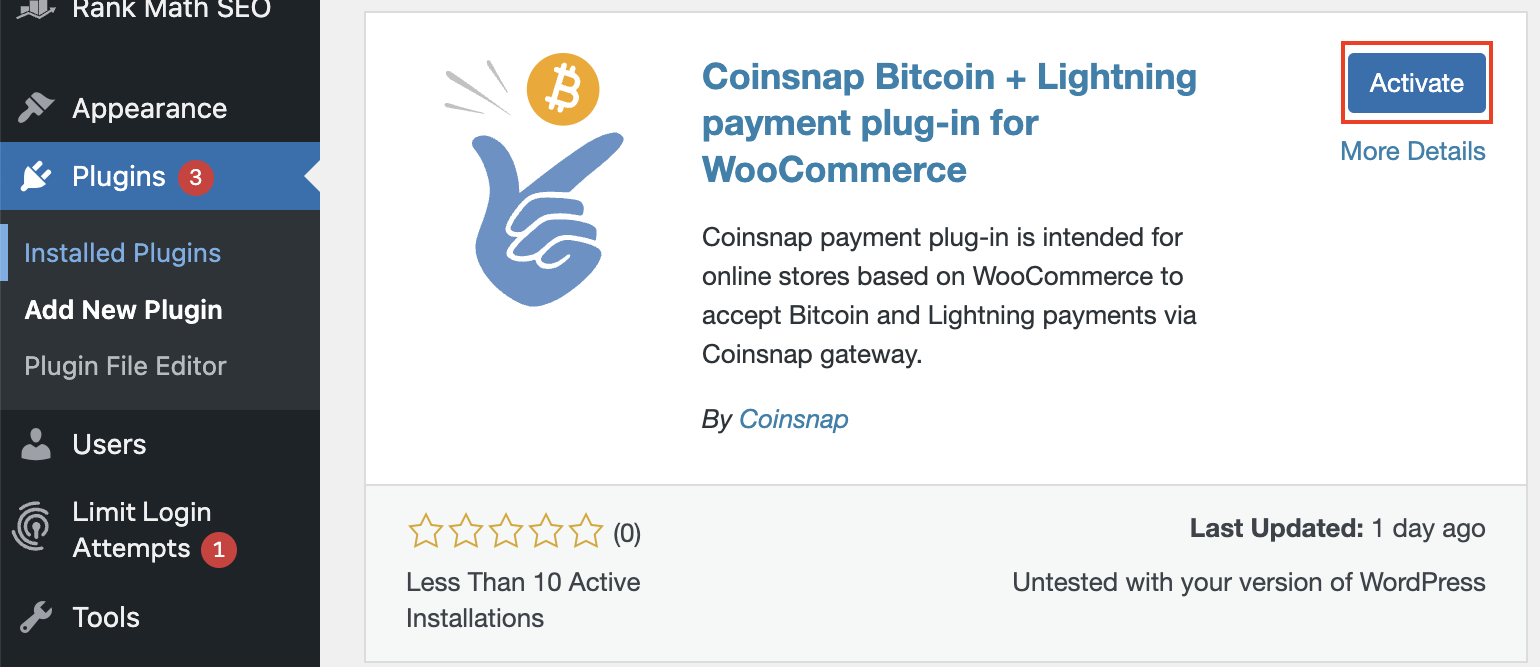The image size is (1540, 667).
Task: Click the Plugins plug icon
Action: click(36, 177)
